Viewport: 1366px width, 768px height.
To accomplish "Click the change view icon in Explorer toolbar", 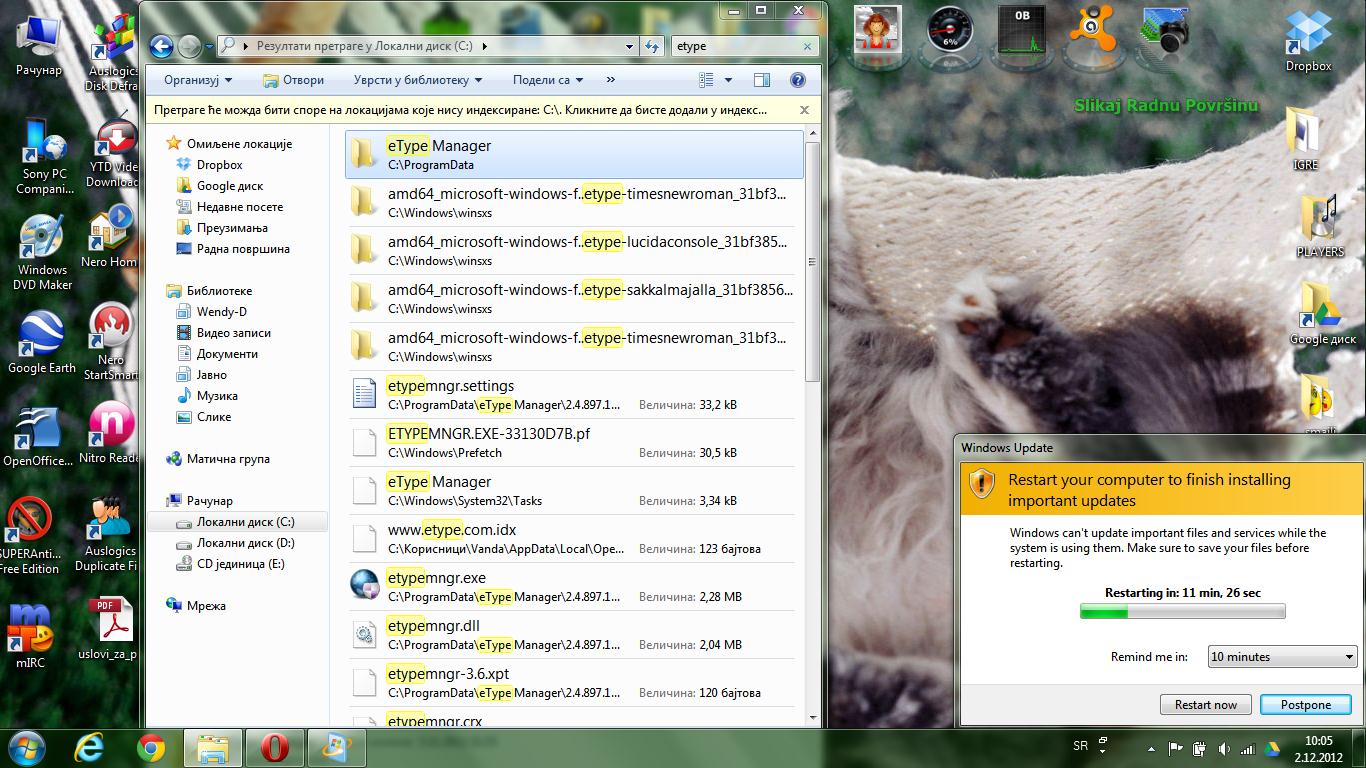I will click(x=707, y=80).
